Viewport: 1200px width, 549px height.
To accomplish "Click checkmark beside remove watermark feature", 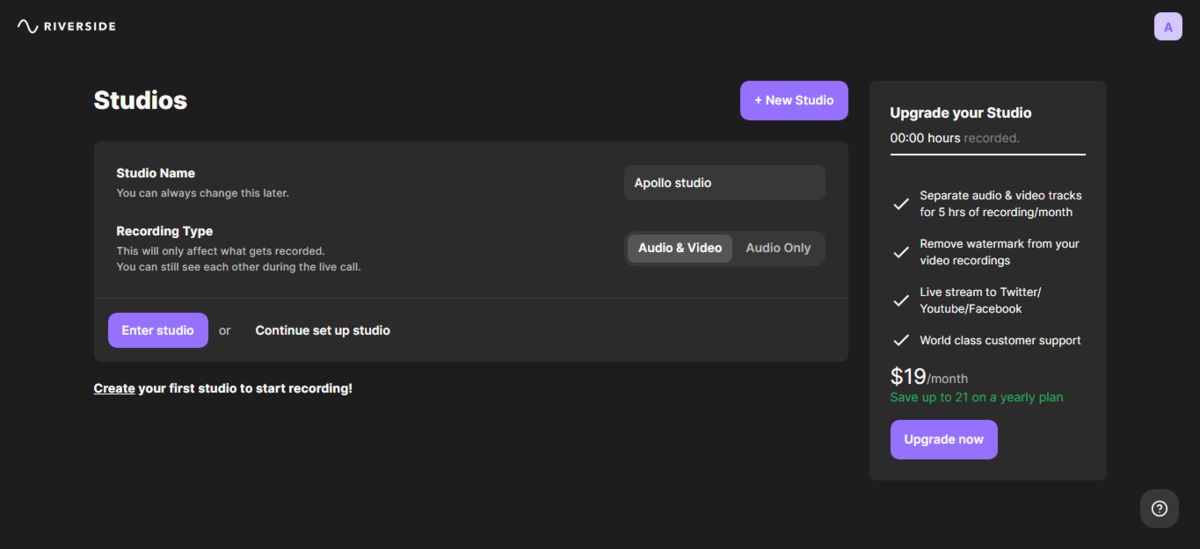I will (900, 252).
